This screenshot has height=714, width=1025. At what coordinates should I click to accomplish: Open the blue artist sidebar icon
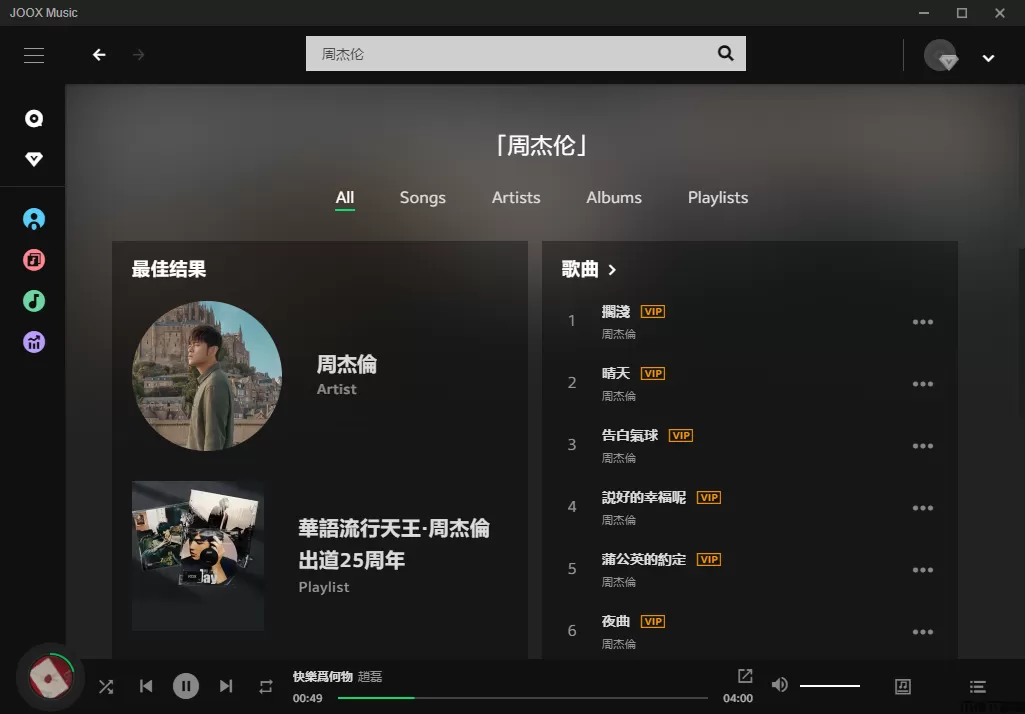[34, 219]
